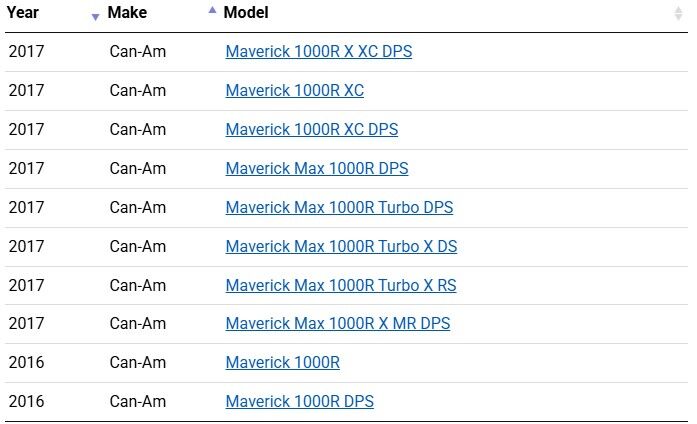The width and height of the screenshot is (697, 424).
Task: Sort table by Model column header
Action: pos(246,13)
